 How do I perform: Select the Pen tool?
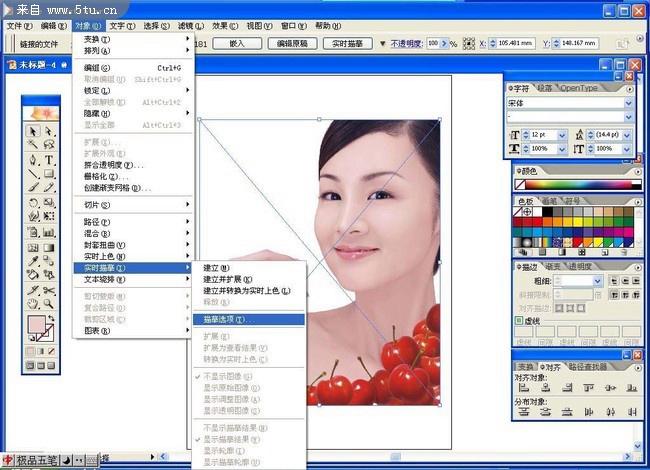click(33, 160)
